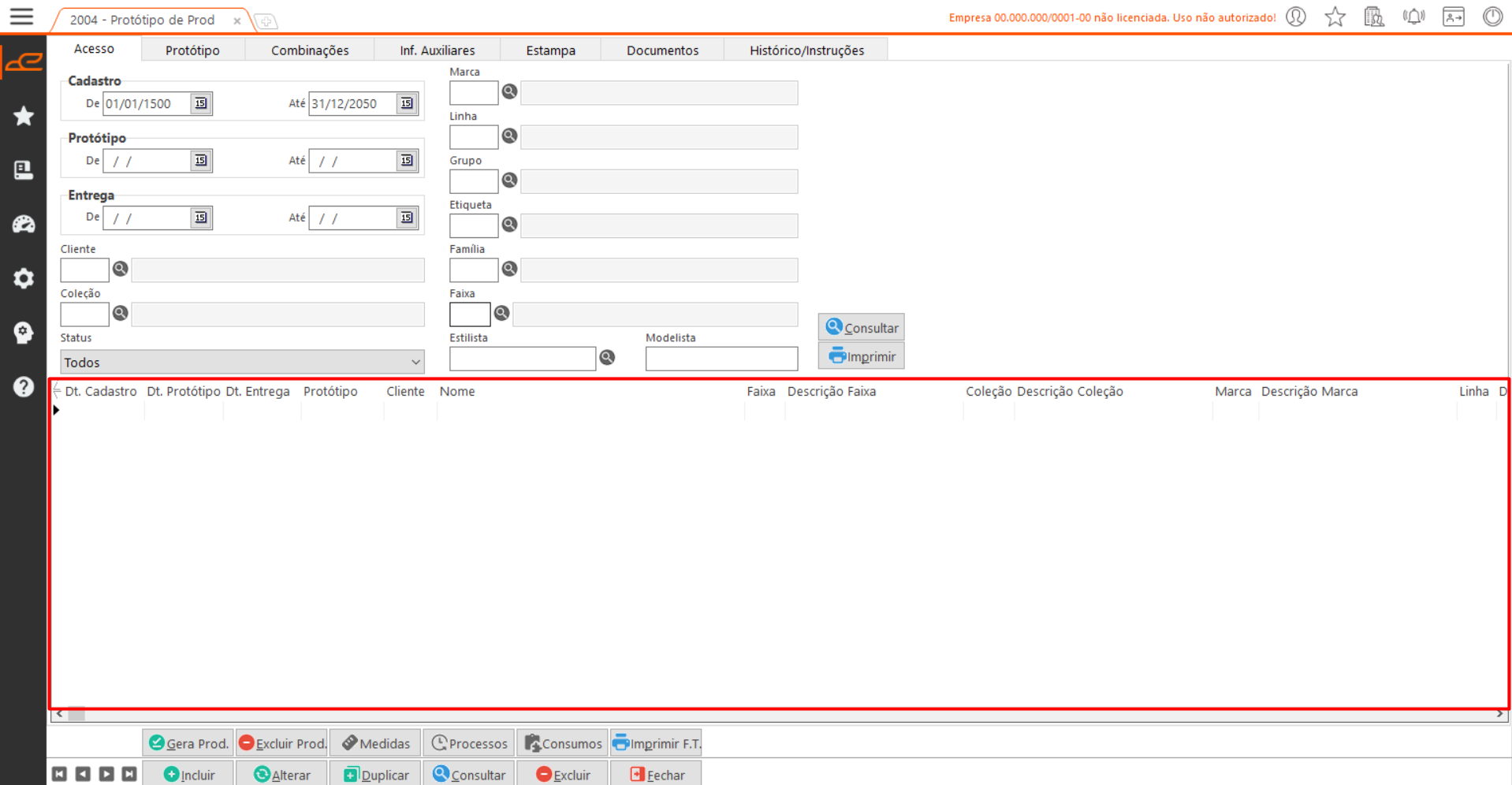This screenshot has width=1512, height=785.
Task: Click the magnifier next to Marca field
Action: 510,92
